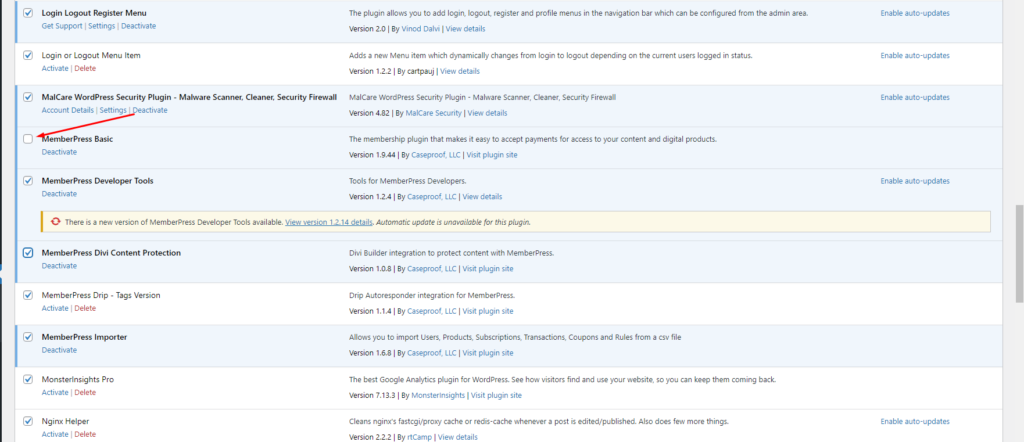Click the update refresh icon in MemberPress notice
Image resolution: width=1024 pixels, height=442 pixels.
point(55,221)
